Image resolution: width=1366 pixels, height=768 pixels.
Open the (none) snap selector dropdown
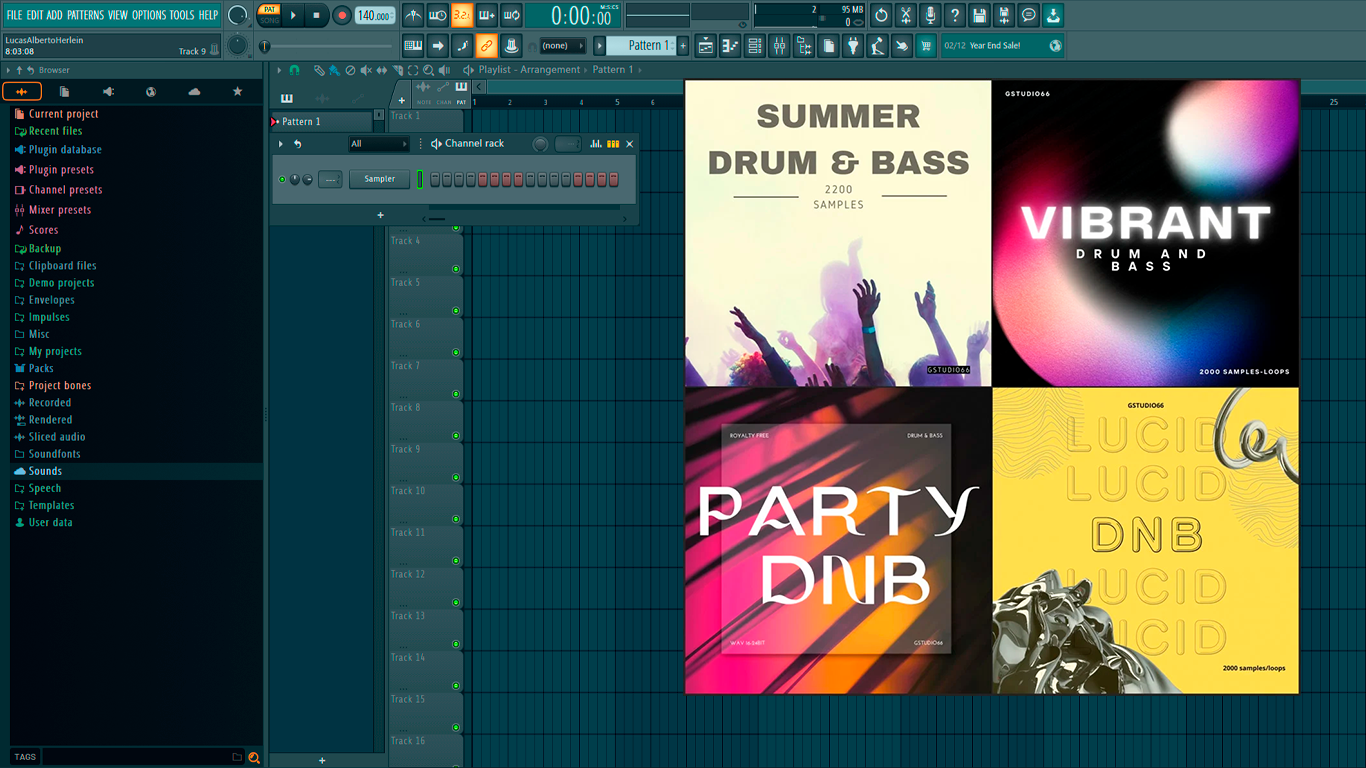pos(562,46)
